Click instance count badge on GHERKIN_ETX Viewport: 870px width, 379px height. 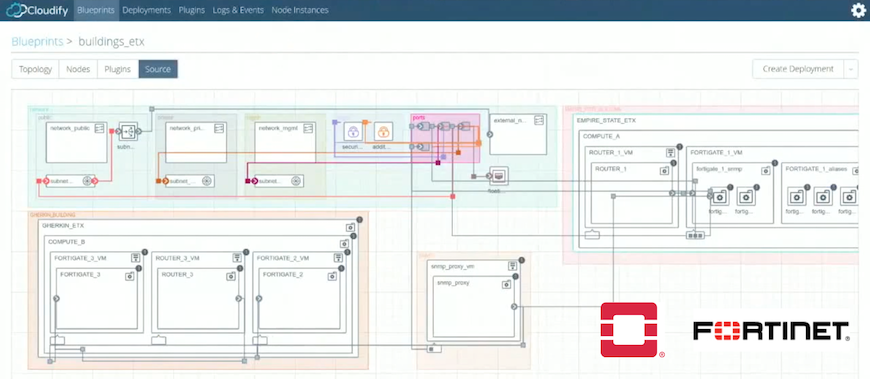click(359, 220)
